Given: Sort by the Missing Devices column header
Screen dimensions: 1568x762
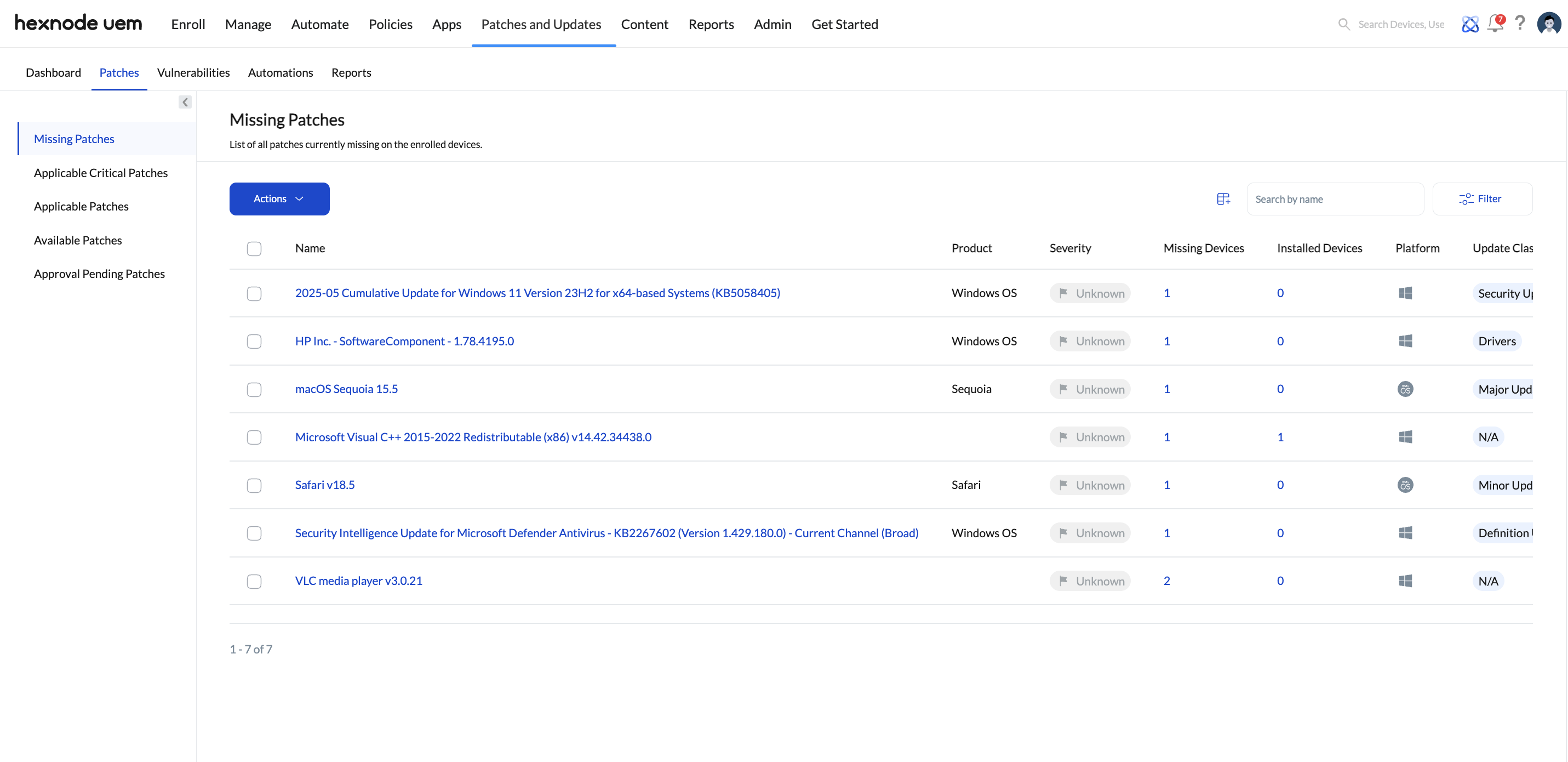Looking at the screenshot, I should pyautogui.click(x=1203, y=248).
